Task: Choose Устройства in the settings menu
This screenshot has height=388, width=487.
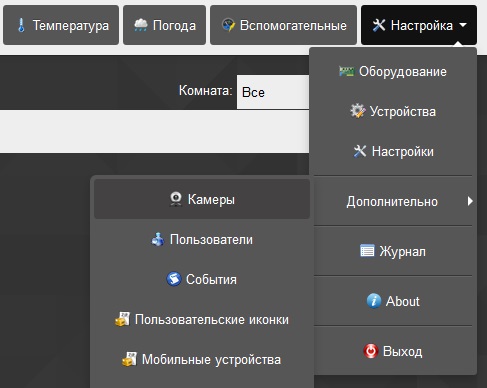Action: click(393, 111)
